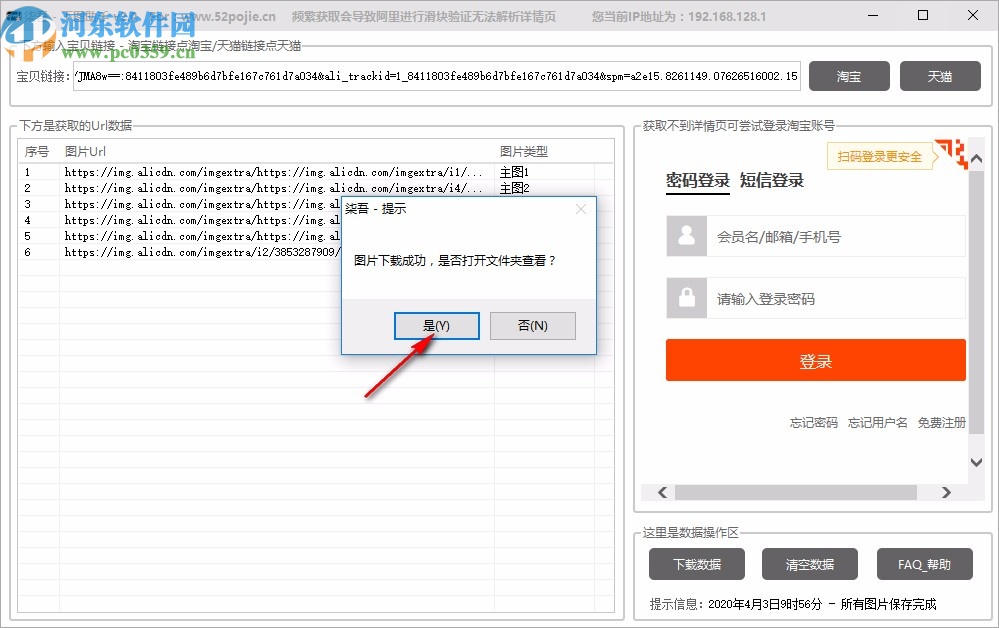999x628 pixels.
Task: Close the 提示 dialog with the X
Action: click(x=580, y=209)
